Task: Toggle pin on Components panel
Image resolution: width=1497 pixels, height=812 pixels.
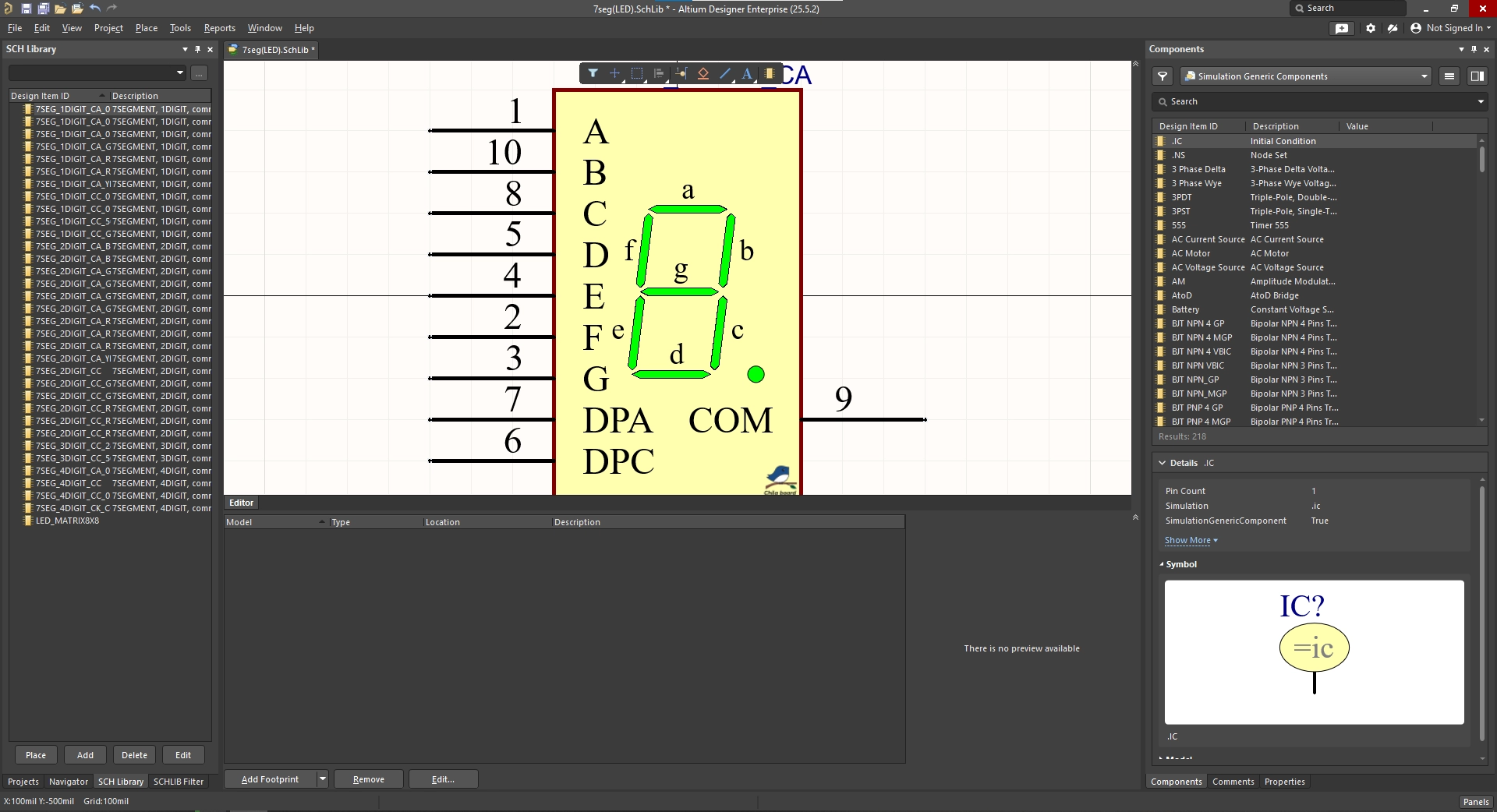Action: point(1474,49)
